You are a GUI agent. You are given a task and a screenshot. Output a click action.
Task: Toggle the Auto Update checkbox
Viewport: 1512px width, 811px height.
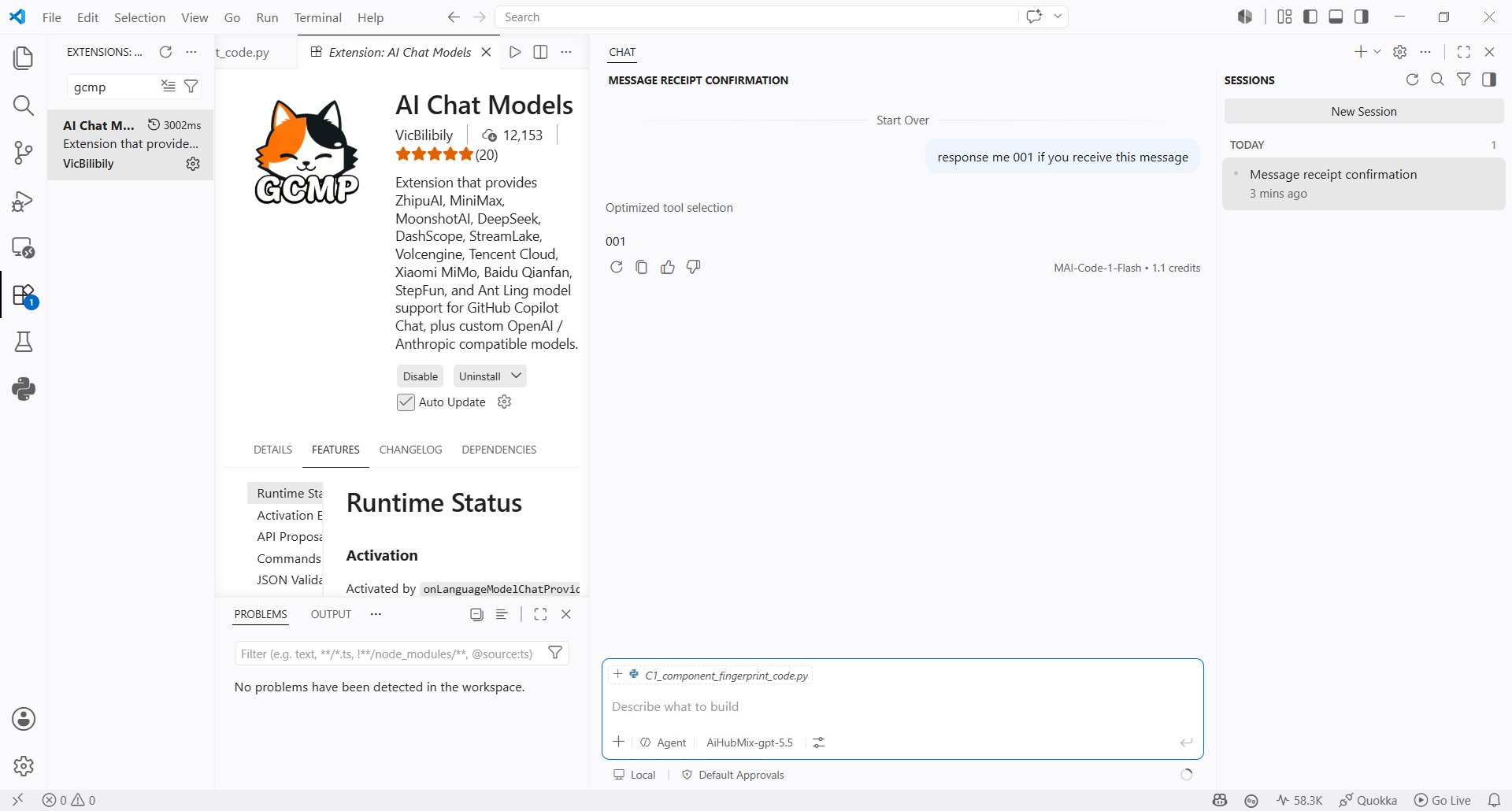(406, 402)
